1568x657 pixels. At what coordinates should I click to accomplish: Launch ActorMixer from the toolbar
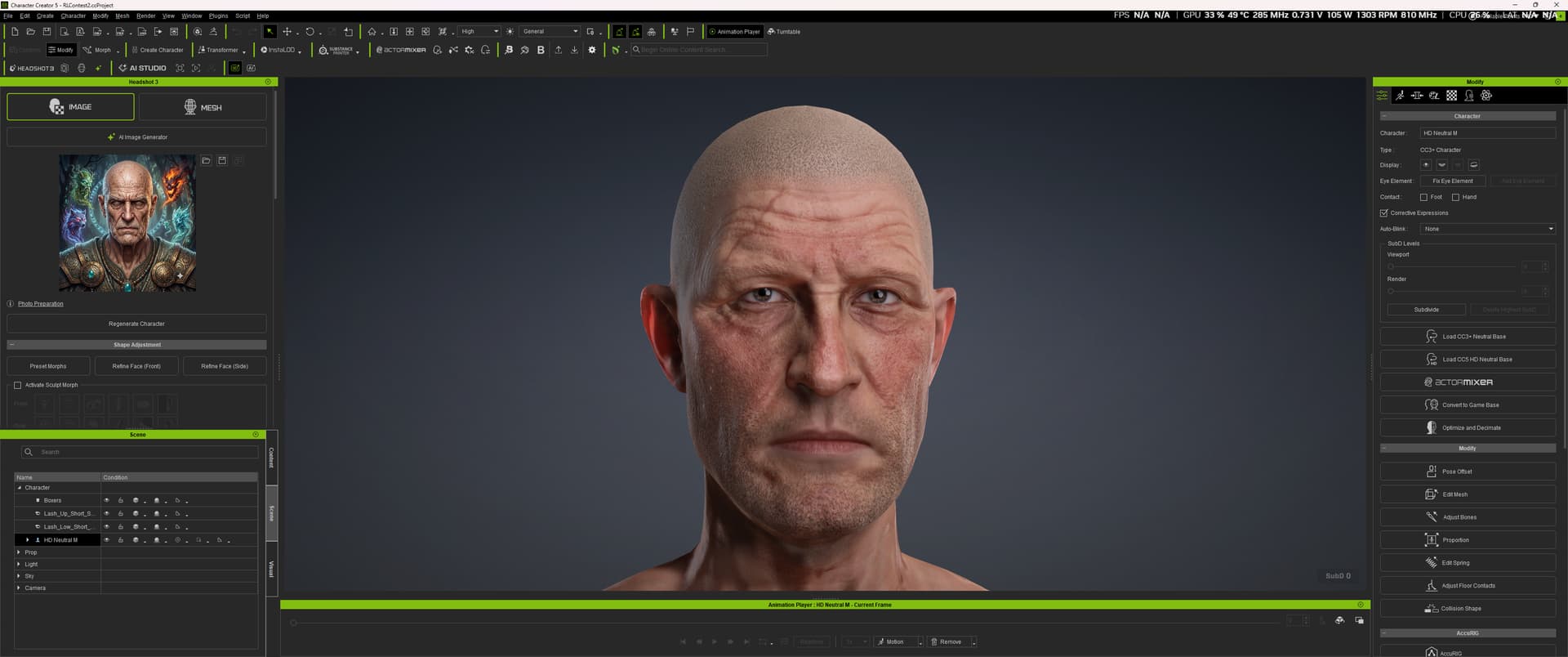401,50
